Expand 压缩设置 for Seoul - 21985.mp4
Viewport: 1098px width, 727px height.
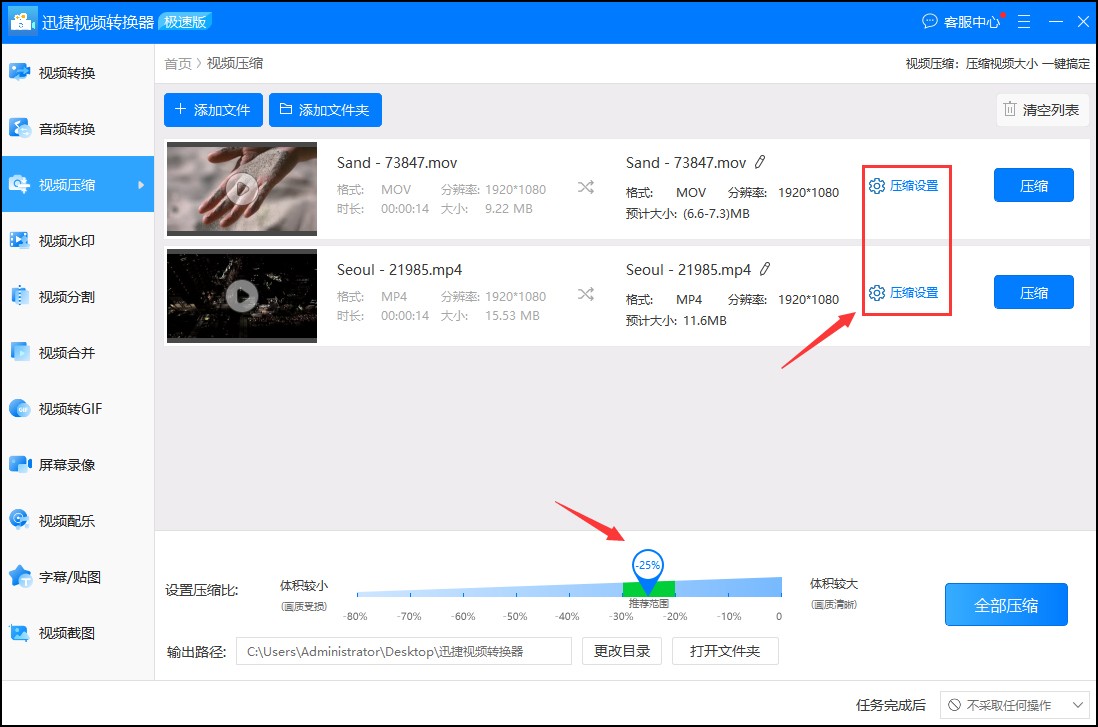pos(905,292)
